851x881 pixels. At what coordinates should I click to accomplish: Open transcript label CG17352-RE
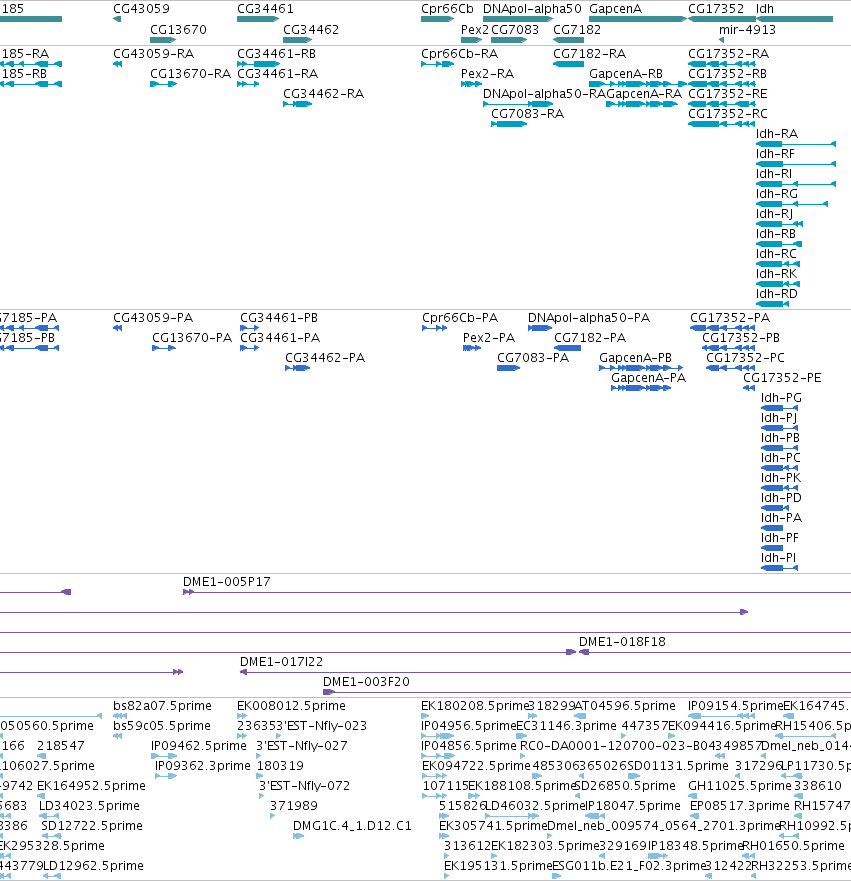[728, 94]
